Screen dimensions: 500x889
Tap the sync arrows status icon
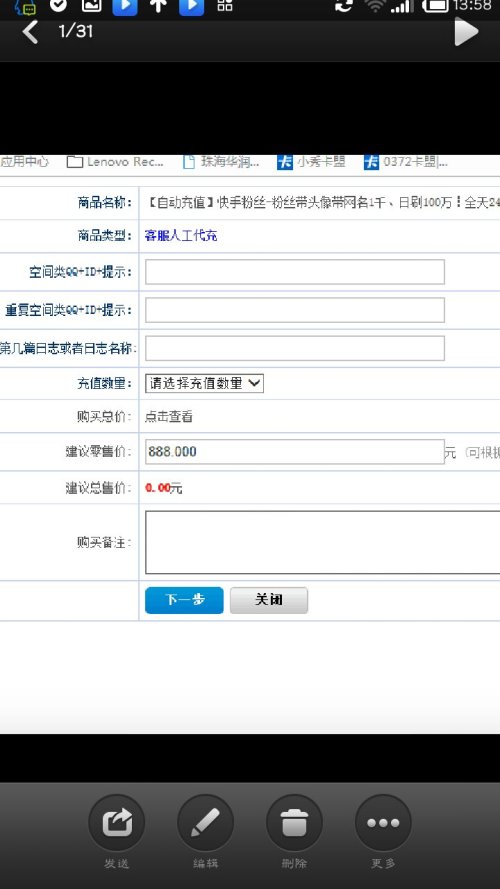tap(343, 6)
